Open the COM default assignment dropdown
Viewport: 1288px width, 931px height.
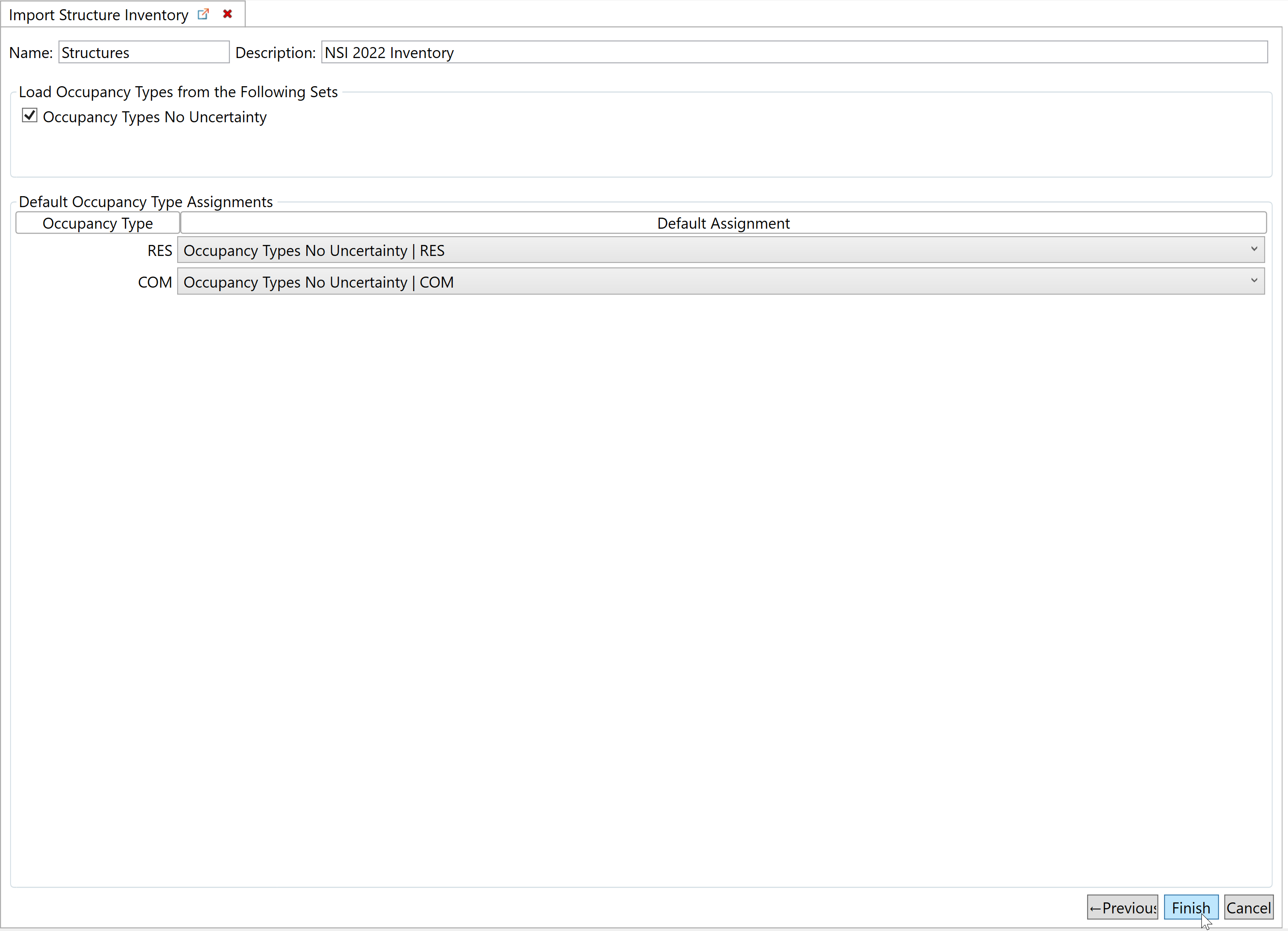click(720, 282)
